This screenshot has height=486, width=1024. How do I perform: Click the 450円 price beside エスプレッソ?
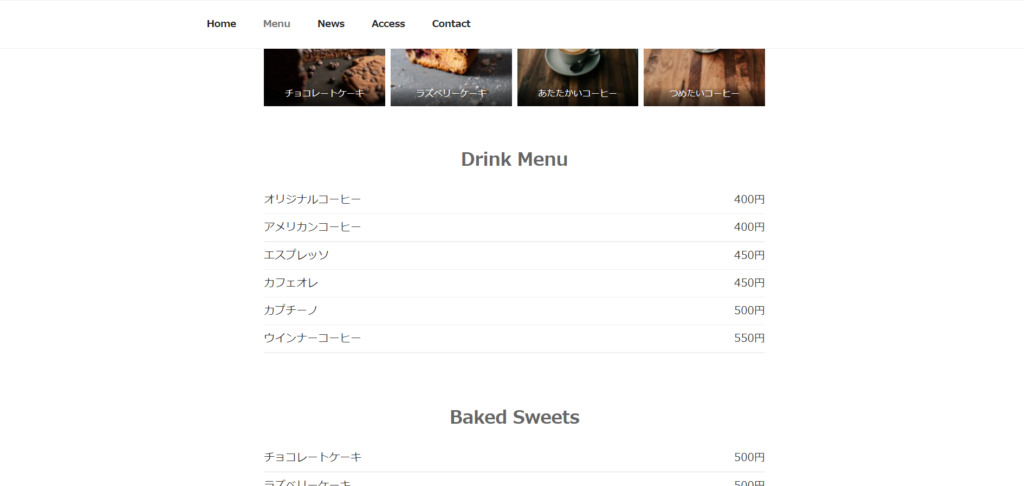point(749,255)
